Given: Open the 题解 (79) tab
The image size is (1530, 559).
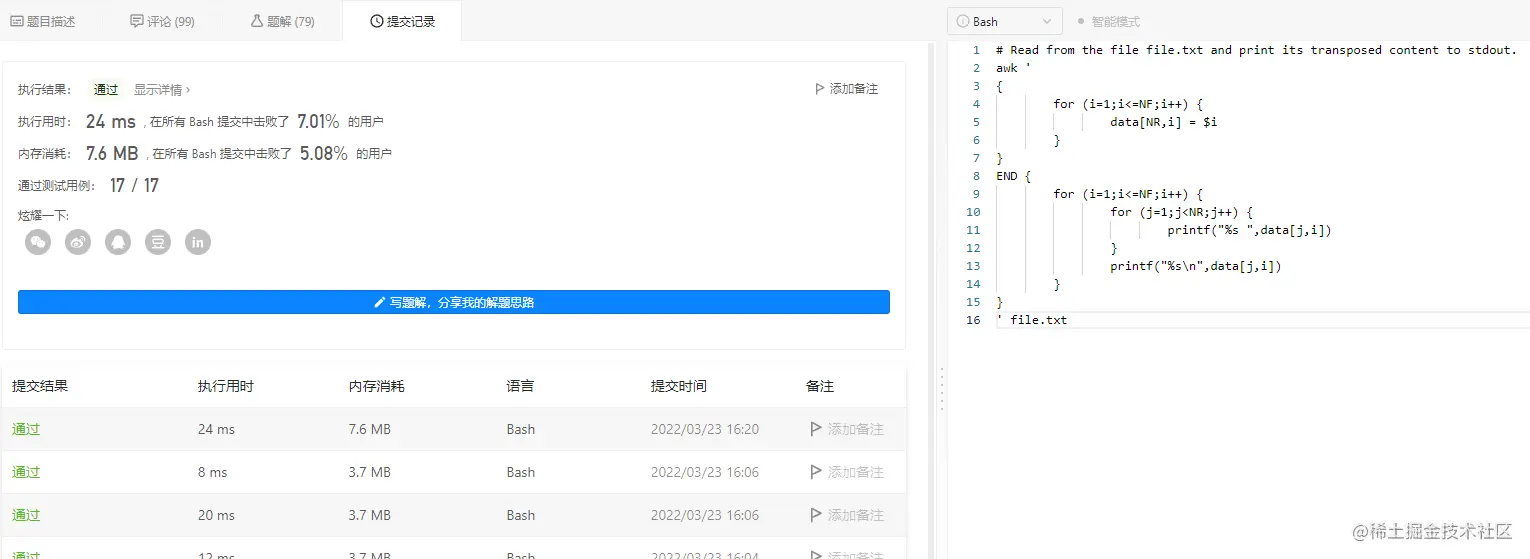Looking at the screenshot, I should (283, 21).
